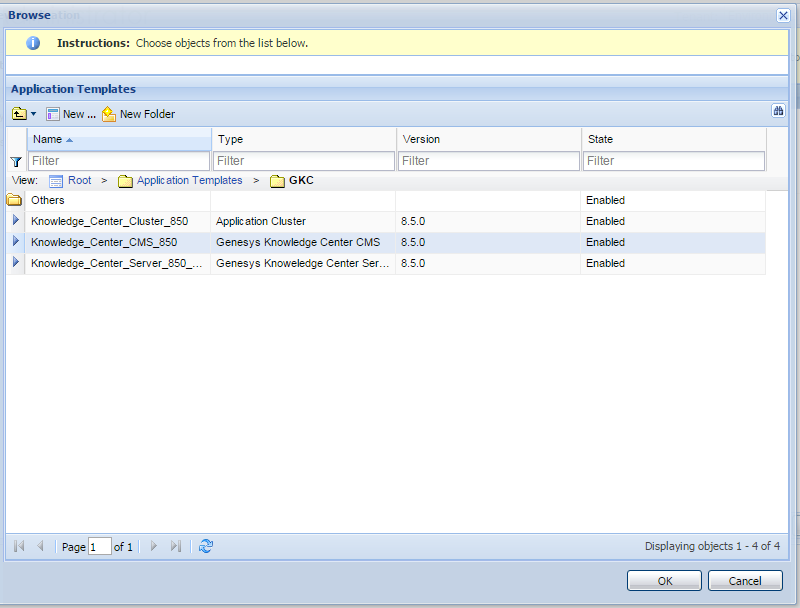Expand the Knowledge_Center_Cluster_850 row
The width and height of the screenshot is (800, 608).
[16, 220]
